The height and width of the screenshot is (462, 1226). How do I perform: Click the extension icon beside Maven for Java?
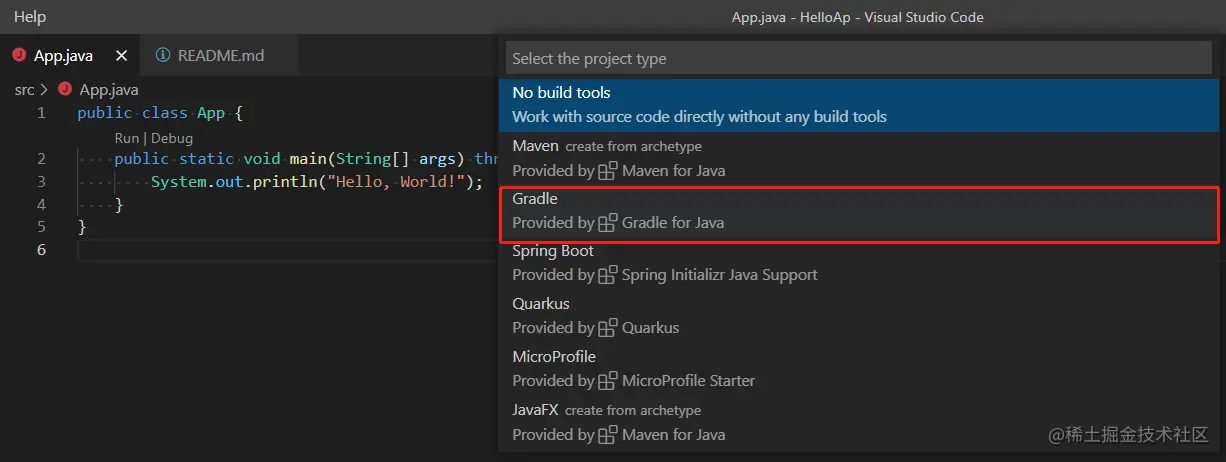point(608,171)
